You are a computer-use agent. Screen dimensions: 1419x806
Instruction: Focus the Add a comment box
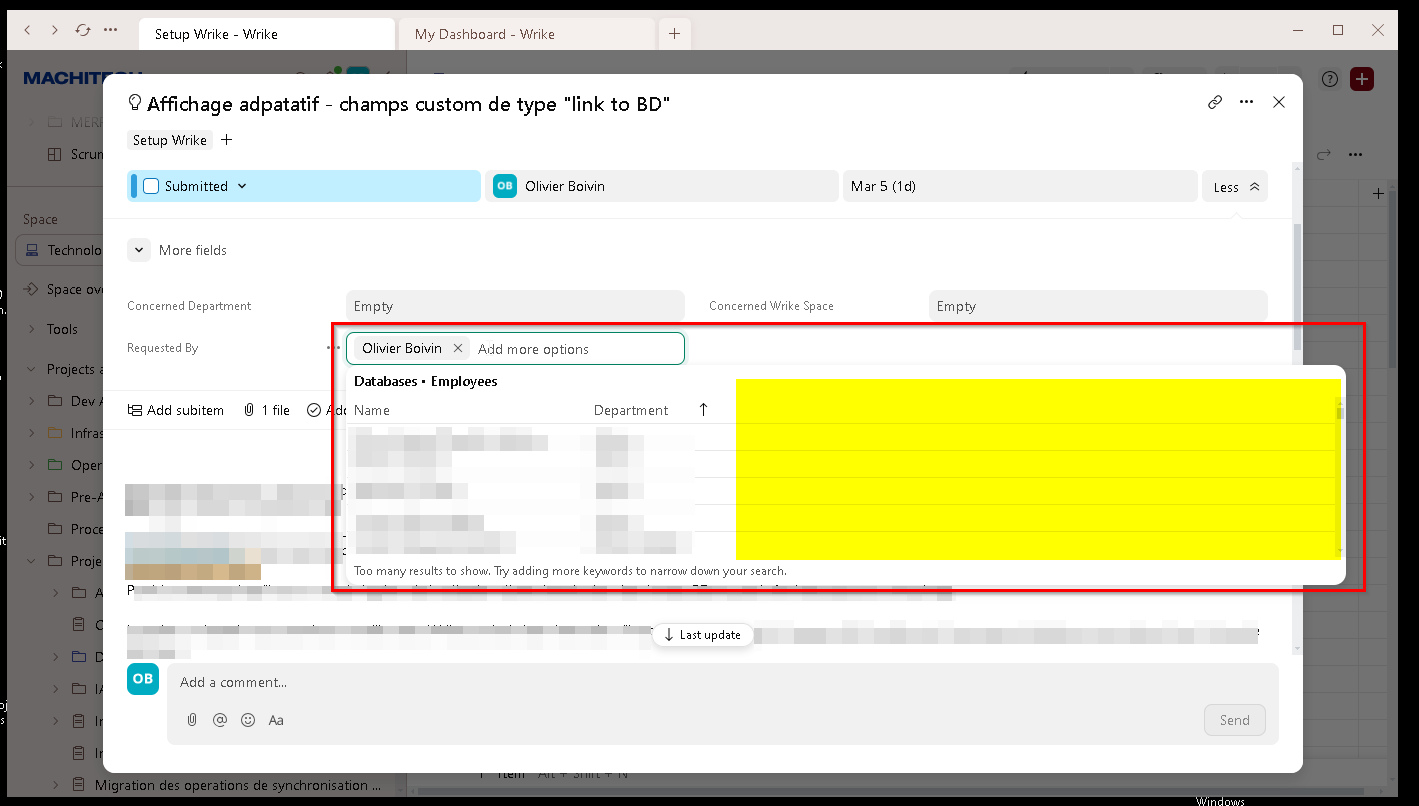coord(722,682)
